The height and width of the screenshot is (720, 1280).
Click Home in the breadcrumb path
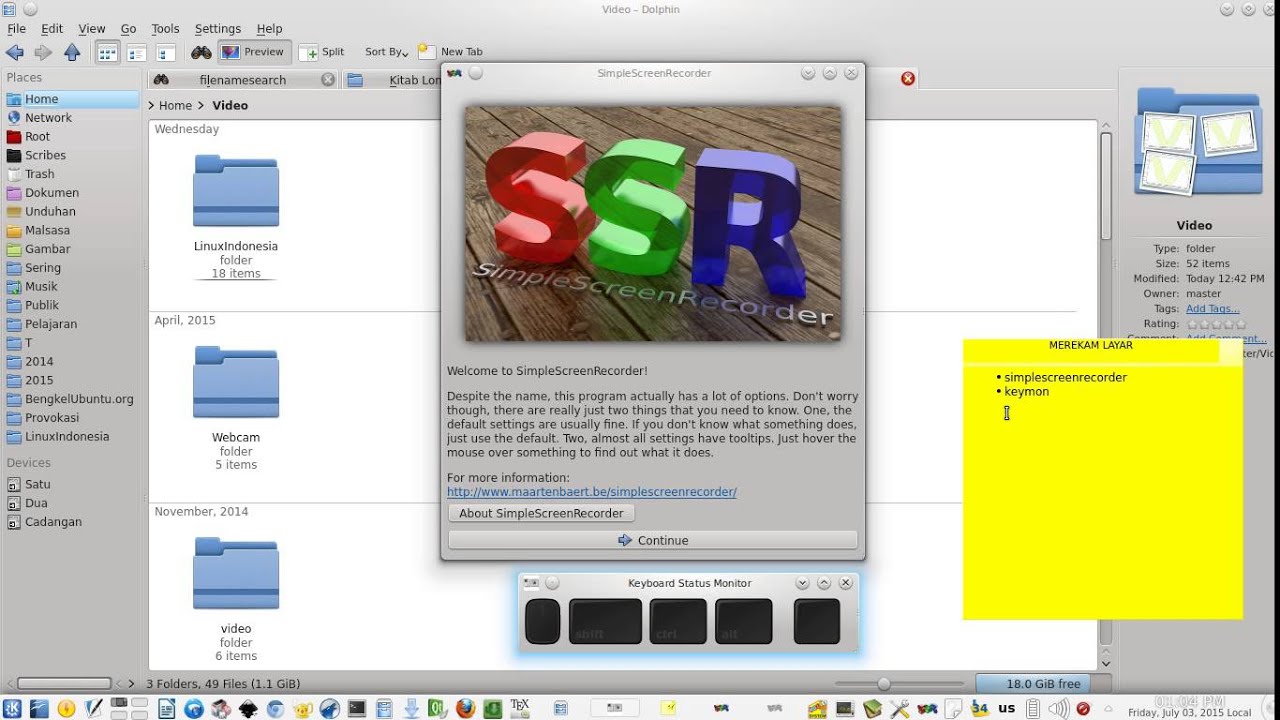click(x=175, y=105)
